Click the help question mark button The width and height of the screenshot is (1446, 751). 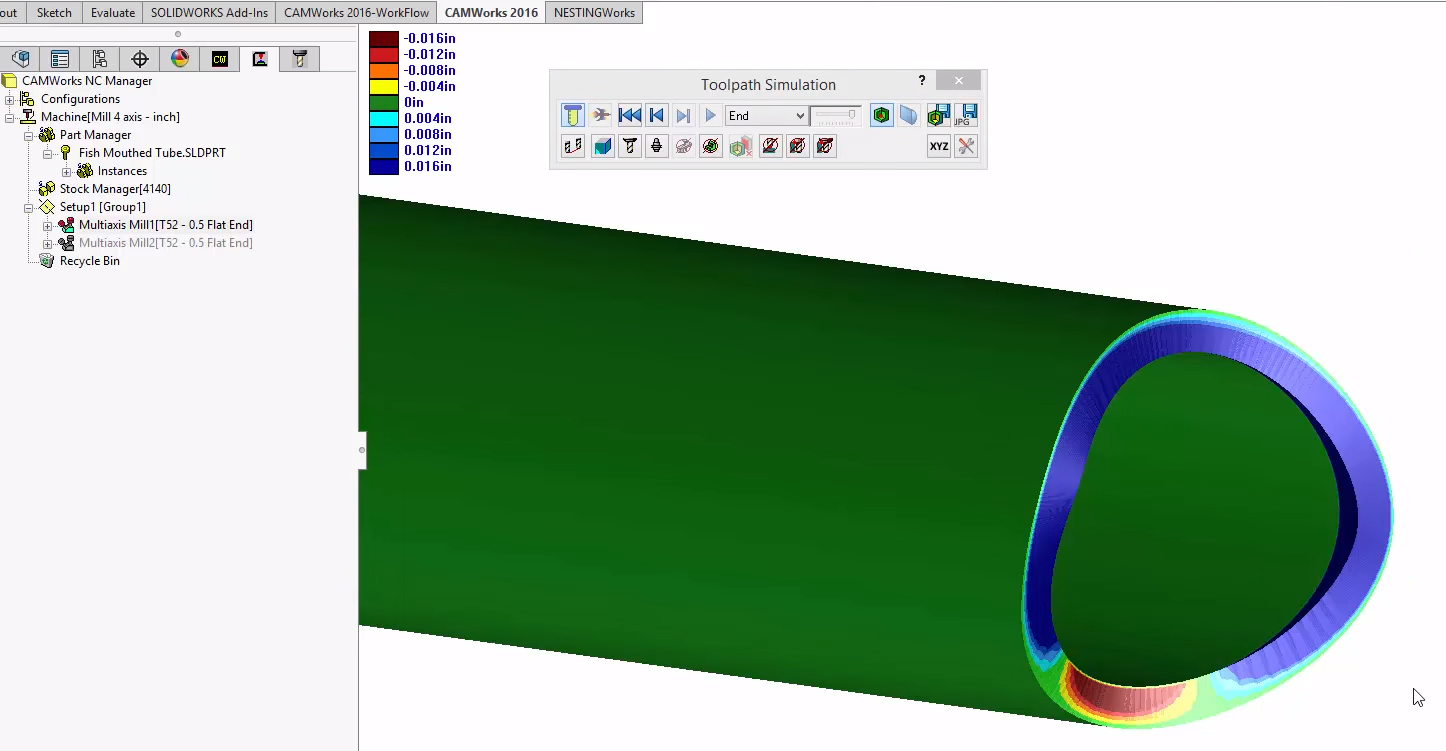coord(922,81)
